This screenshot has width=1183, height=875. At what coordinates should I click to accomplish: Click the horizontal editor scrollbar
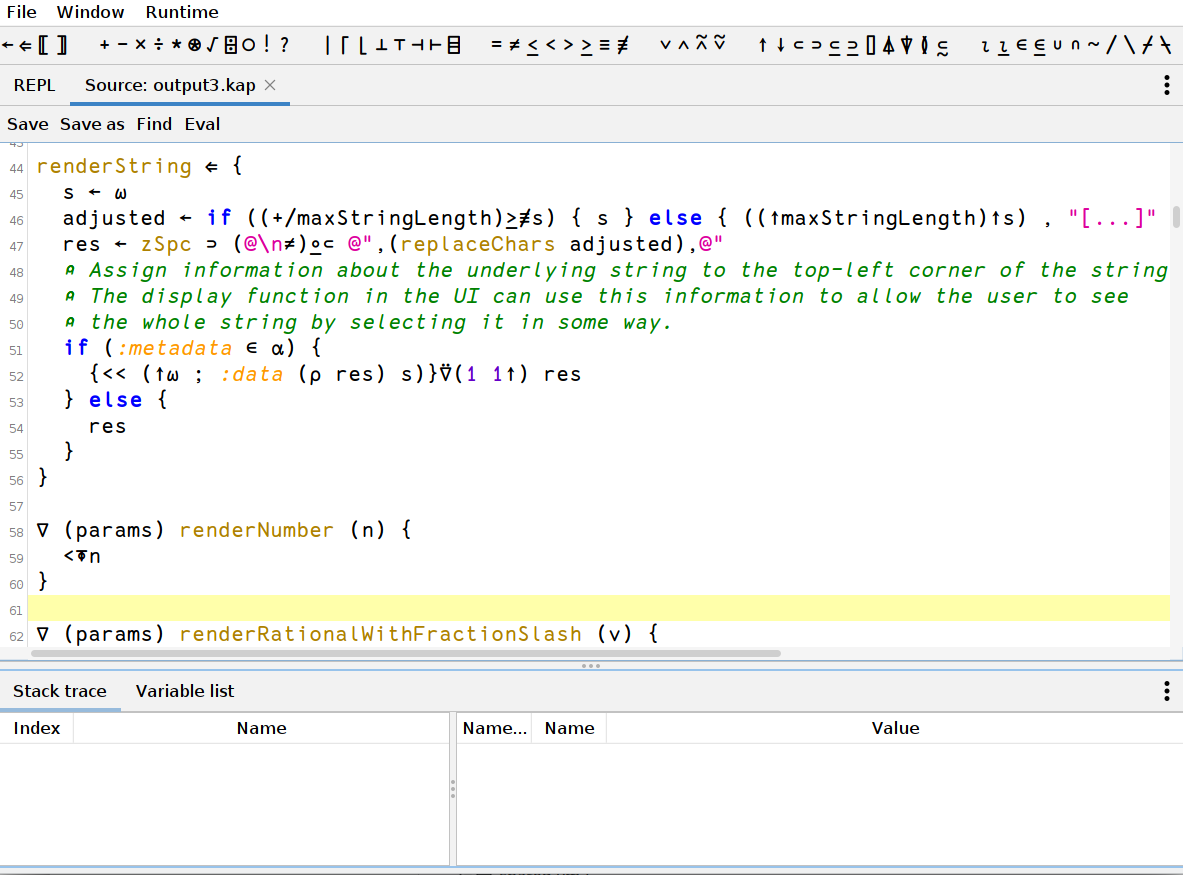[x=400, y=653]
